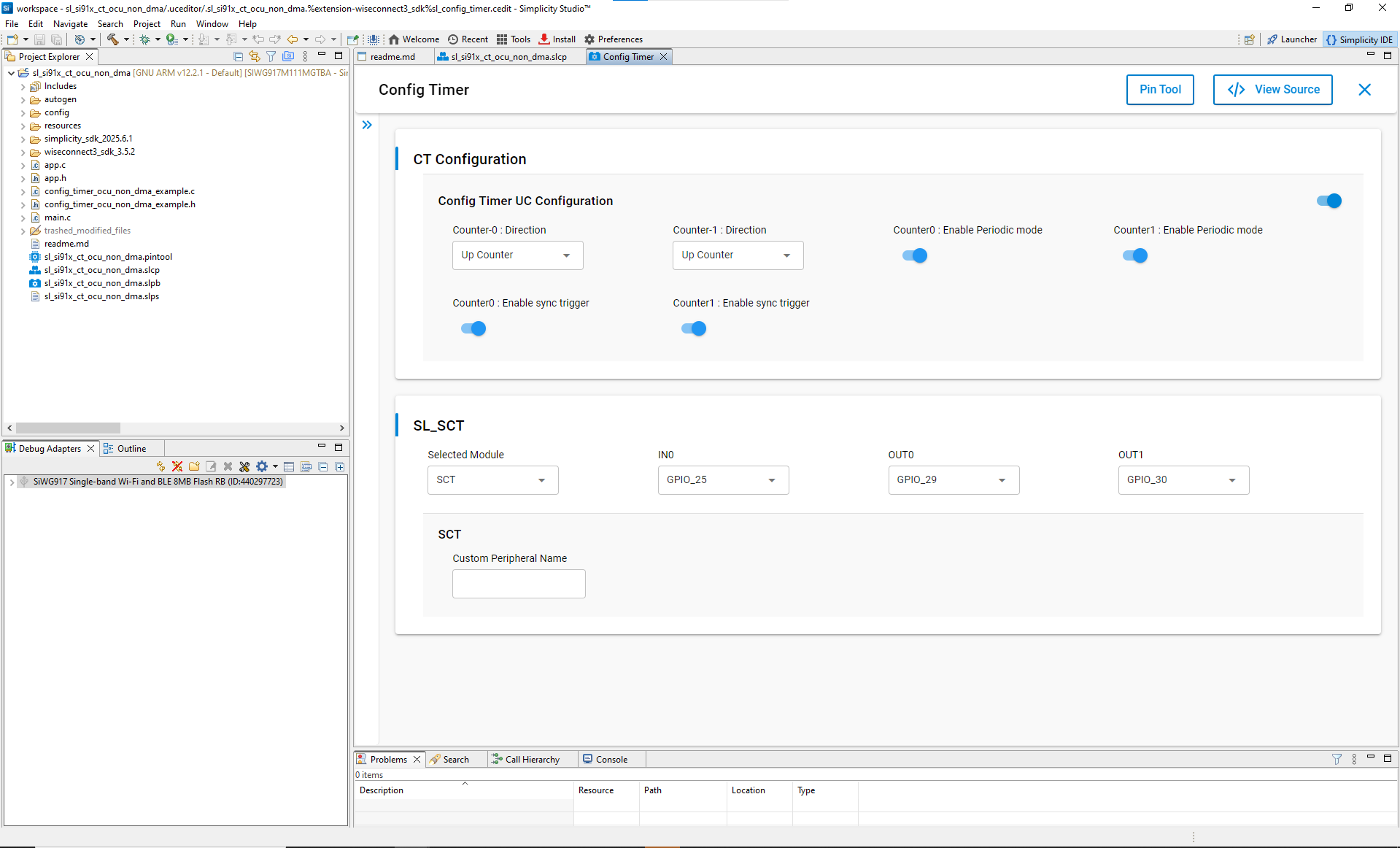1400x848 pixels.
Task: Launch a debug session using the bug icon
Action: [144, 39]
